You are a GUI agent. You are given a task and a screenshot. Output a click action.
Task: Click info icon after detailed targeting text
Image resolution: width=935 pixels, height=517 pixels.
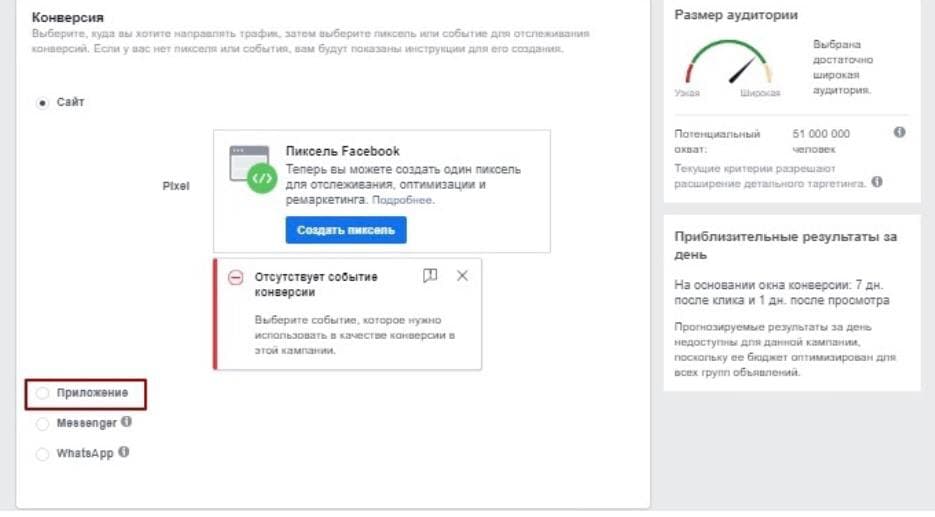click(x=877, y=182)
